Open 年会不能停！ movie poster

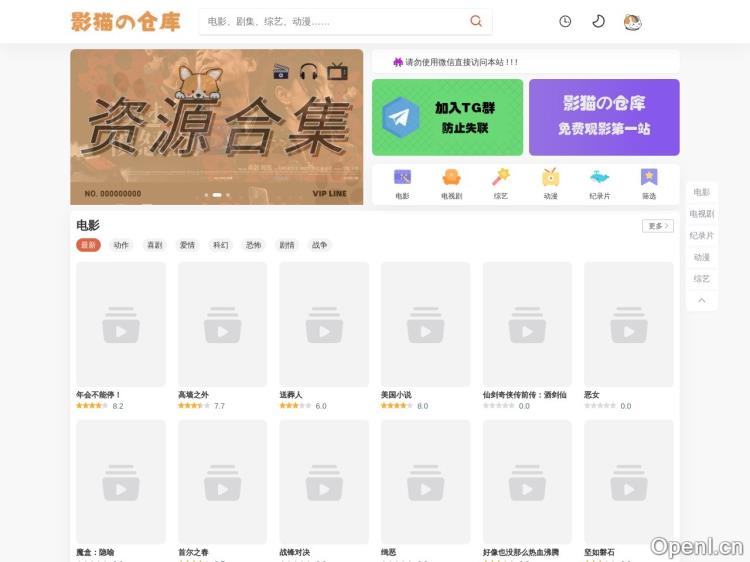point(121,324)
